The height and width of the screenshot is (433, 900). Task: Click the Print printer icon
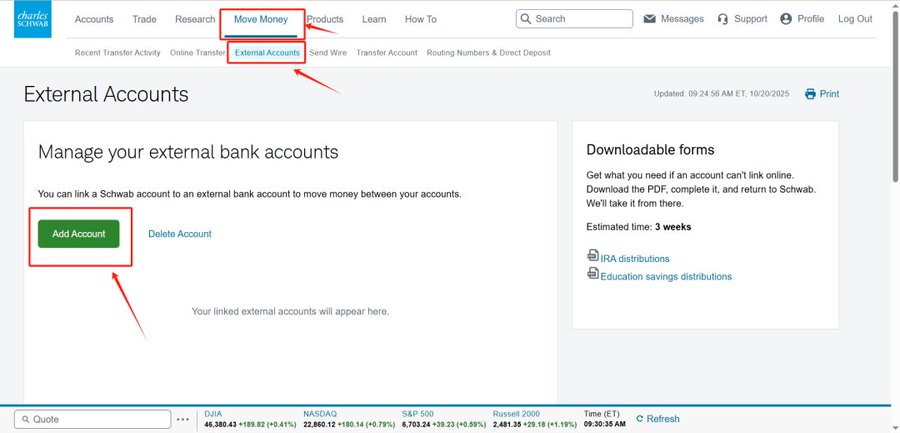pyautogui.click(x=810, y=94)
